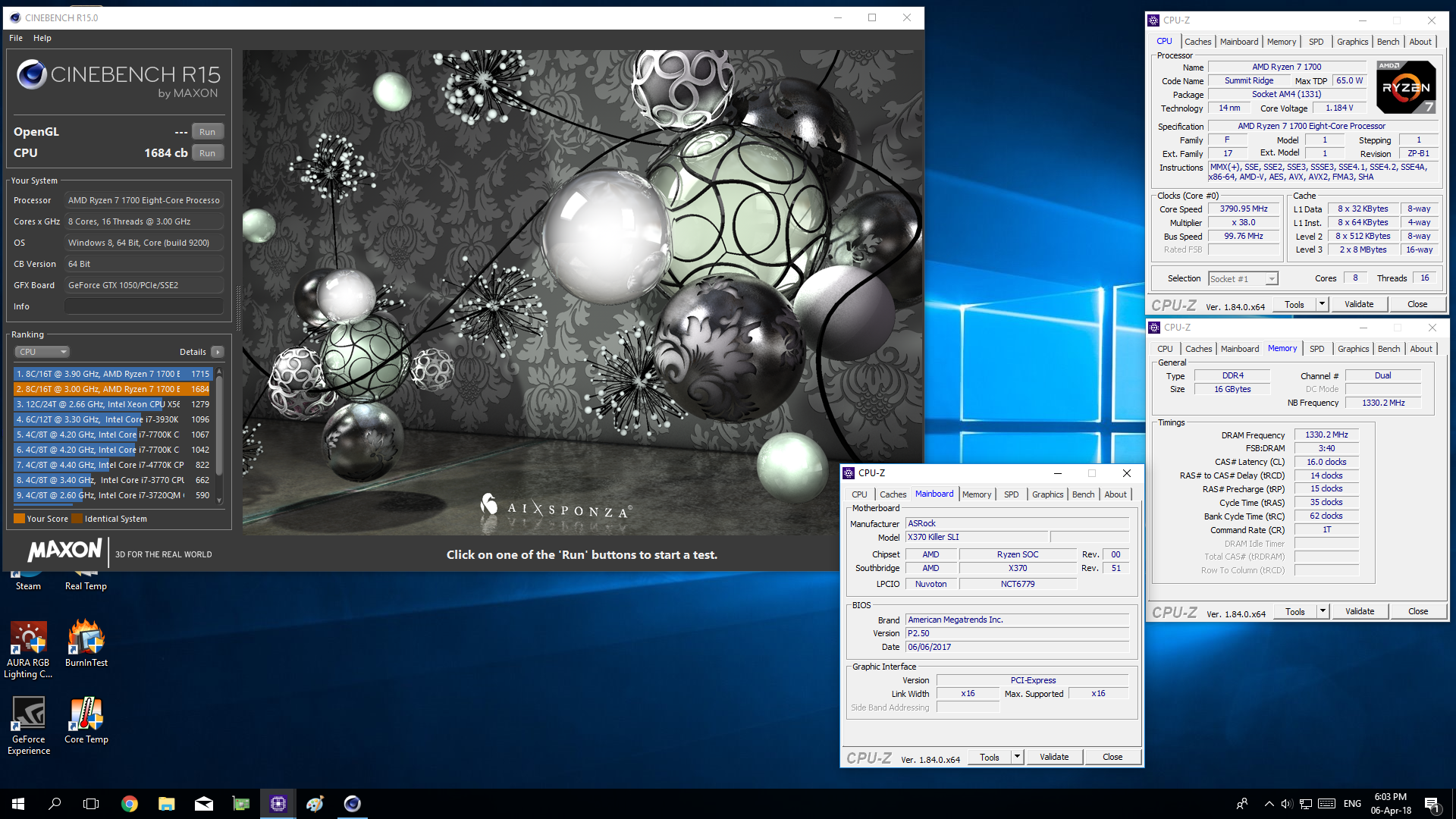Switch to CPU-Z via its purple taskbar icon
Viewport: 1456px width, 819px height.
point(278,804)
